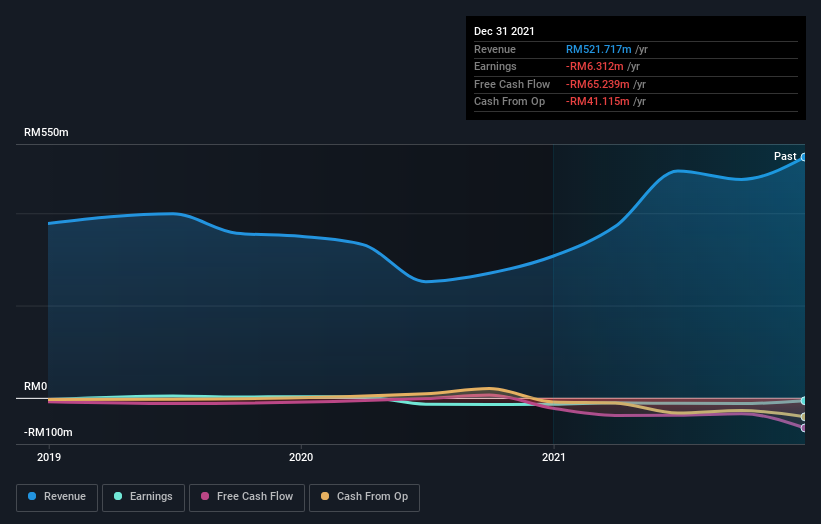Click the RM0 y-axis label
Screen dimensions: 821x524
[x=36, y=386]
